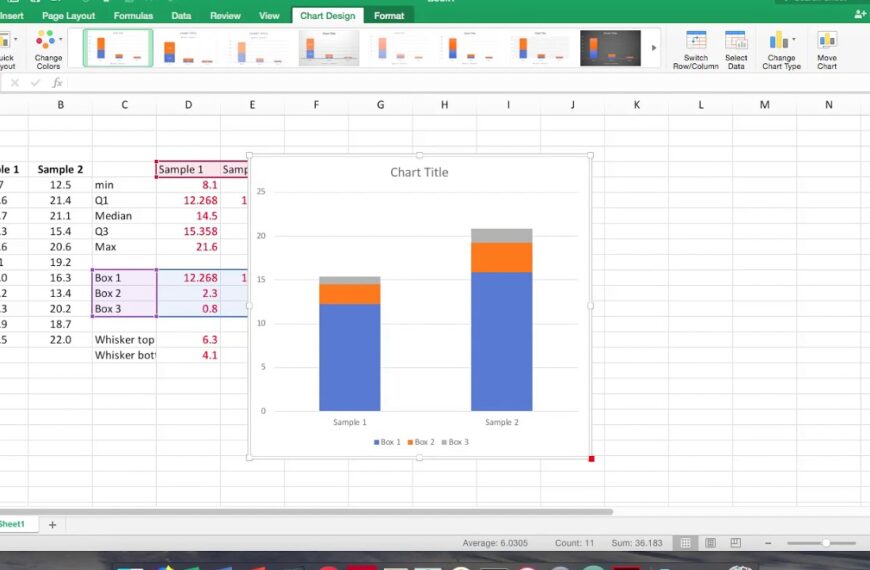The width and height of the screenshot is (870, 570).
Task: Open Change Chart Type
Action: coord(781,50)
